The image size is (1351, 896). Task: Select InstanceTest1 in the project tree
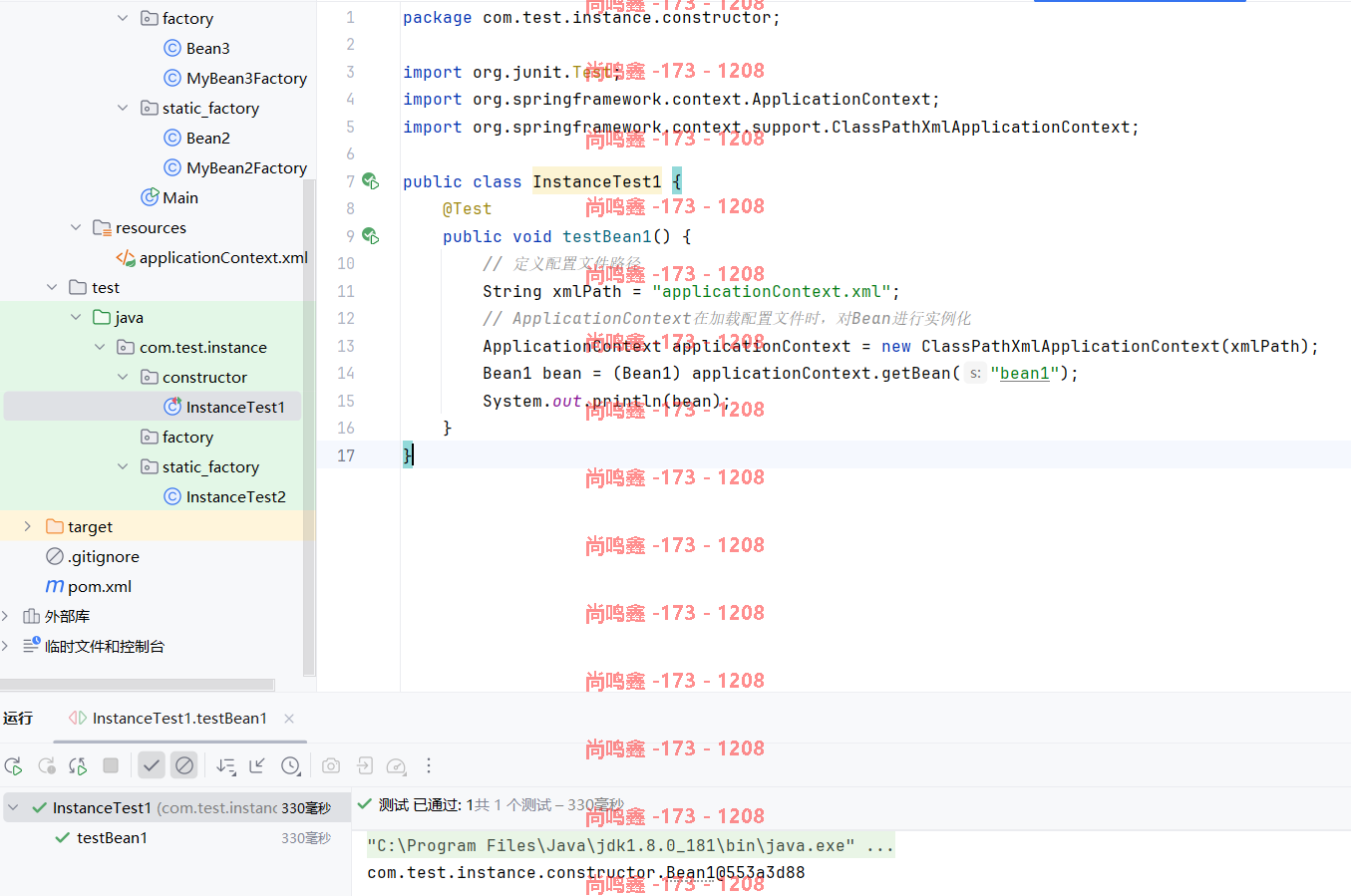tap(235, 407)
